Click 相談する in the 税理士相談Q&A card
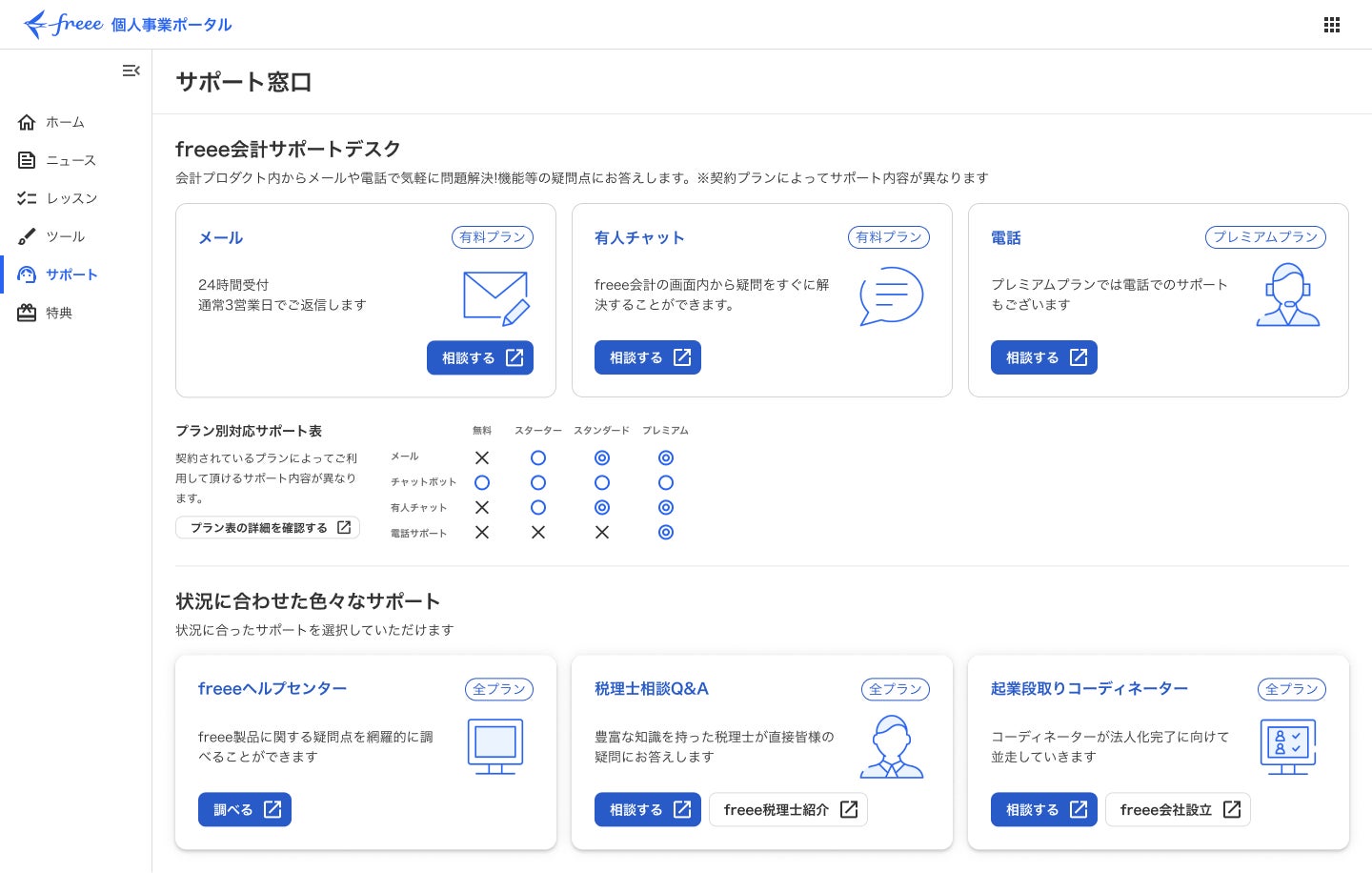The height and width of the screenshot is (873, 1372). [x=648, y=809]
